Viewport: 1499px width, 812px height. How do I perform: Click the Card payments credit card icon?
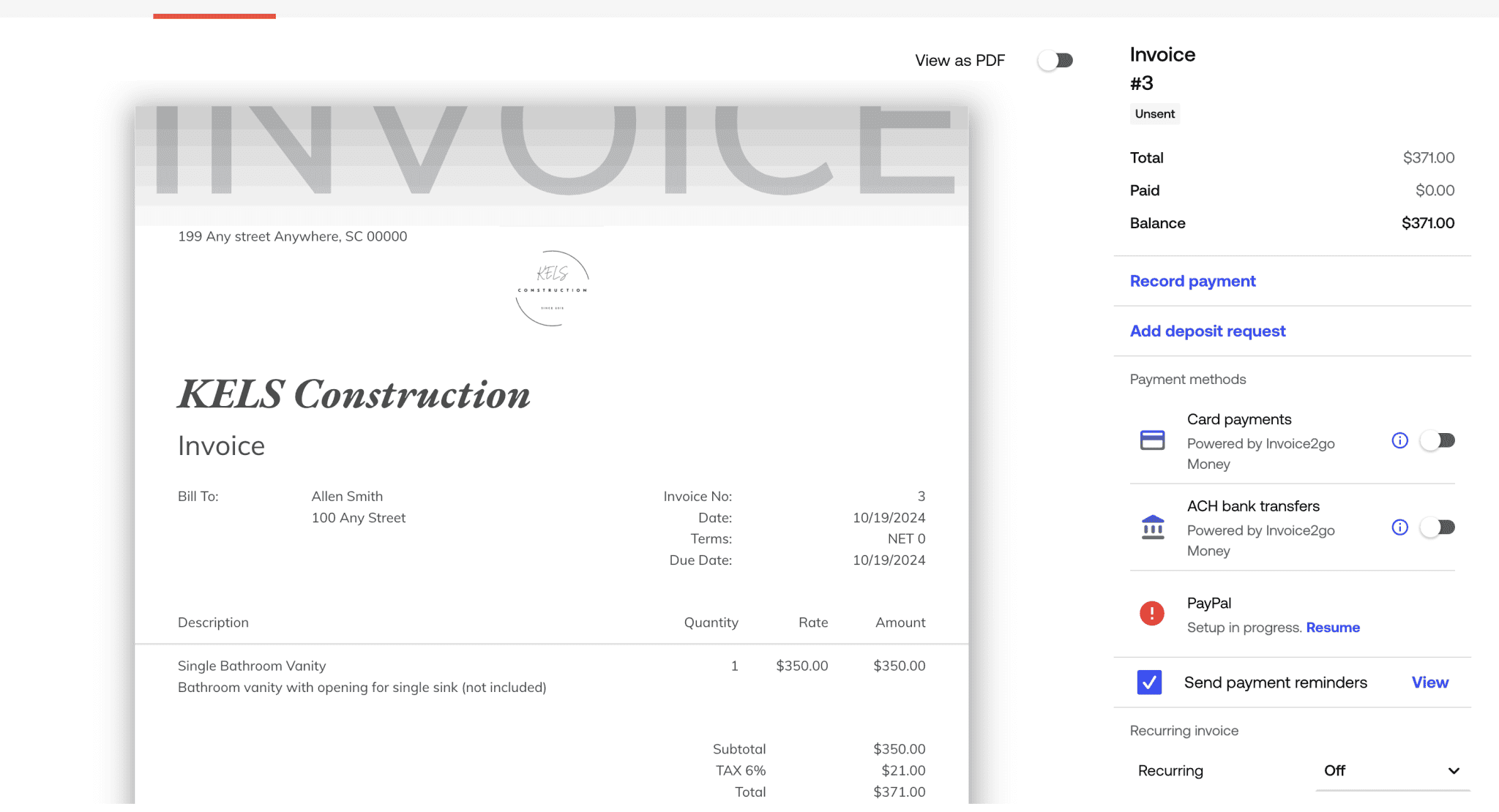pyautogui.click(x=1151, y=440)
